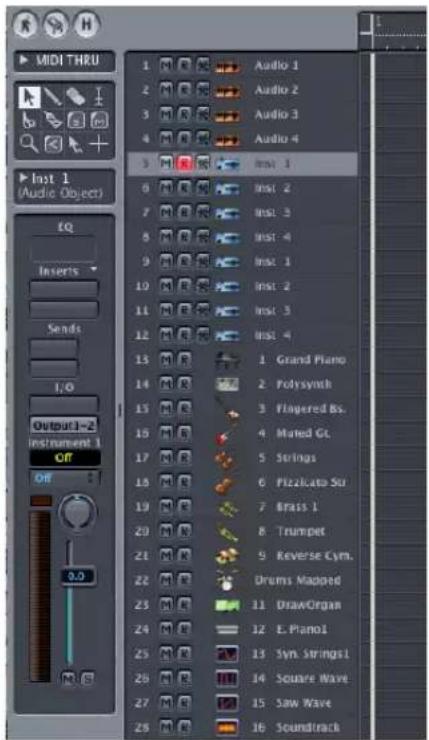Click the Grand Piano track icon
The width and height of the screenshot is (429, 740).
[227, 360]
